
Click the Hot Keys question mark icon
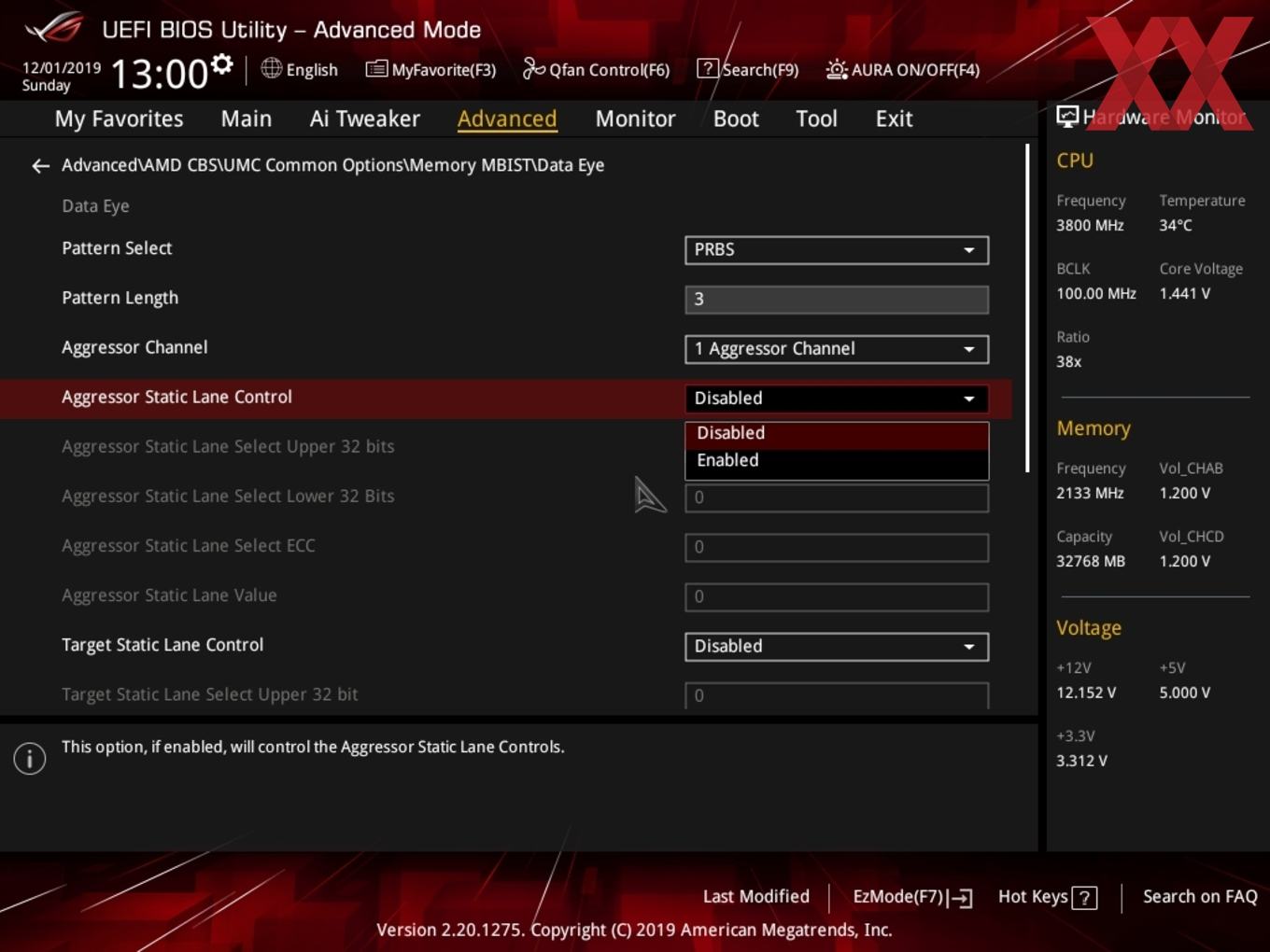tap(1084, 898)
